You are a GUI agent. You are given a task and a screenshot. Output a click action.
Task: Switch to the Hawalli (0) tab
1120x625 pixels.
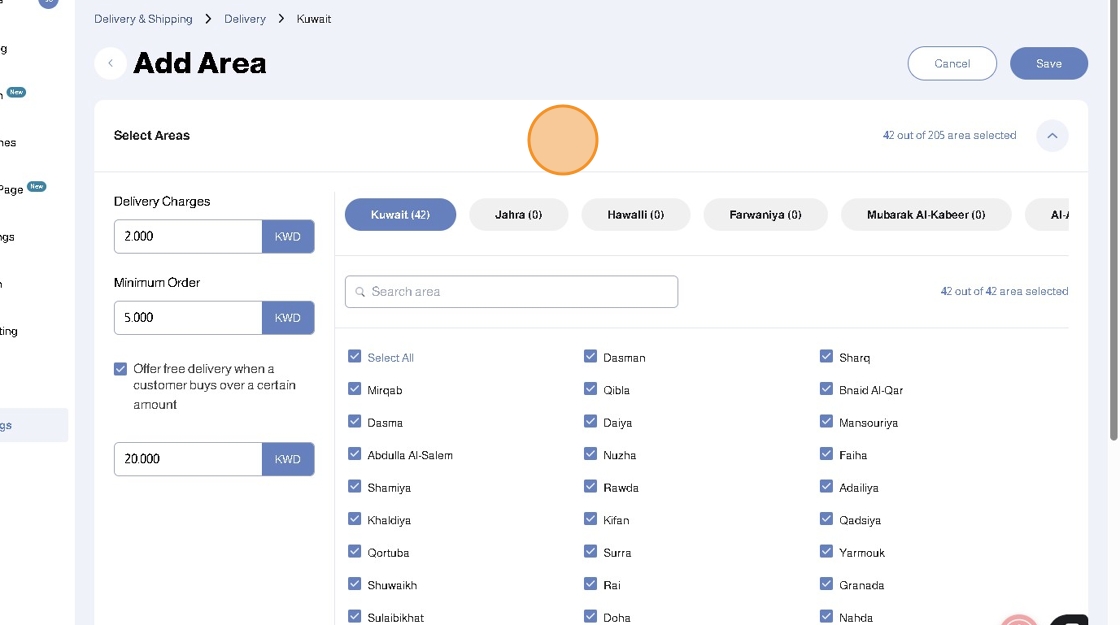[635, 214]
